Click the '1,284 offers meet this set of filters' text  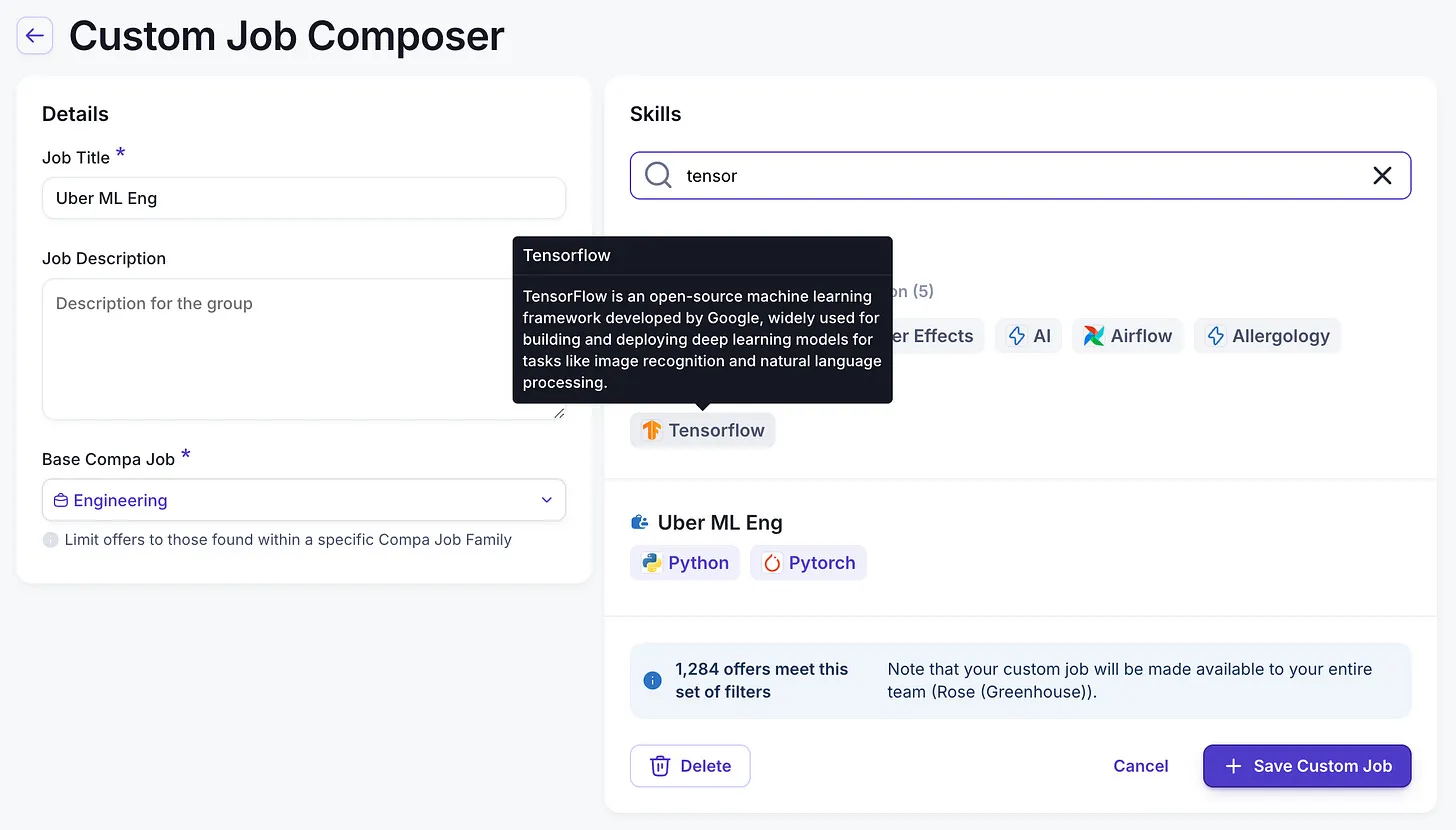click(761, 680)
